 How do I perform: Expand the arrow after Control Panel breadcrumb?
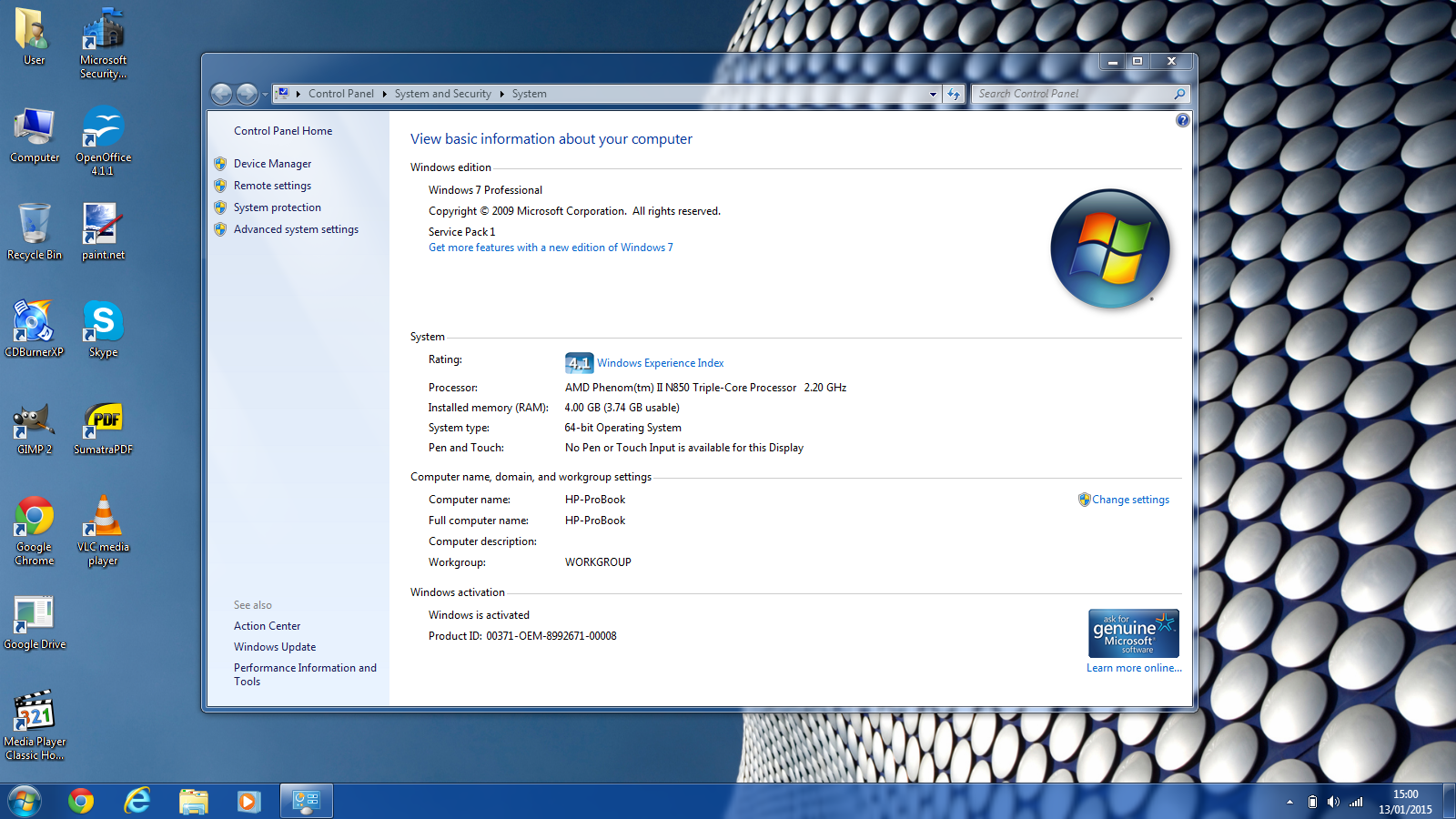tap(384, 94)
